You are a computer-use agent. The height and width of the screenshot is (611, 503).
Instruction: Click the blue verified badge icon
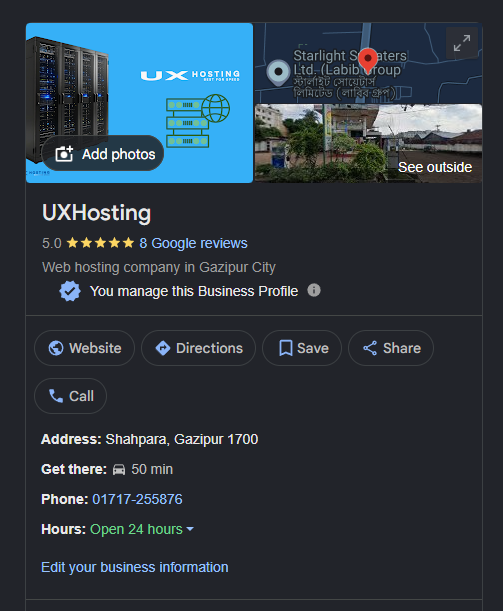pos(70,291)
